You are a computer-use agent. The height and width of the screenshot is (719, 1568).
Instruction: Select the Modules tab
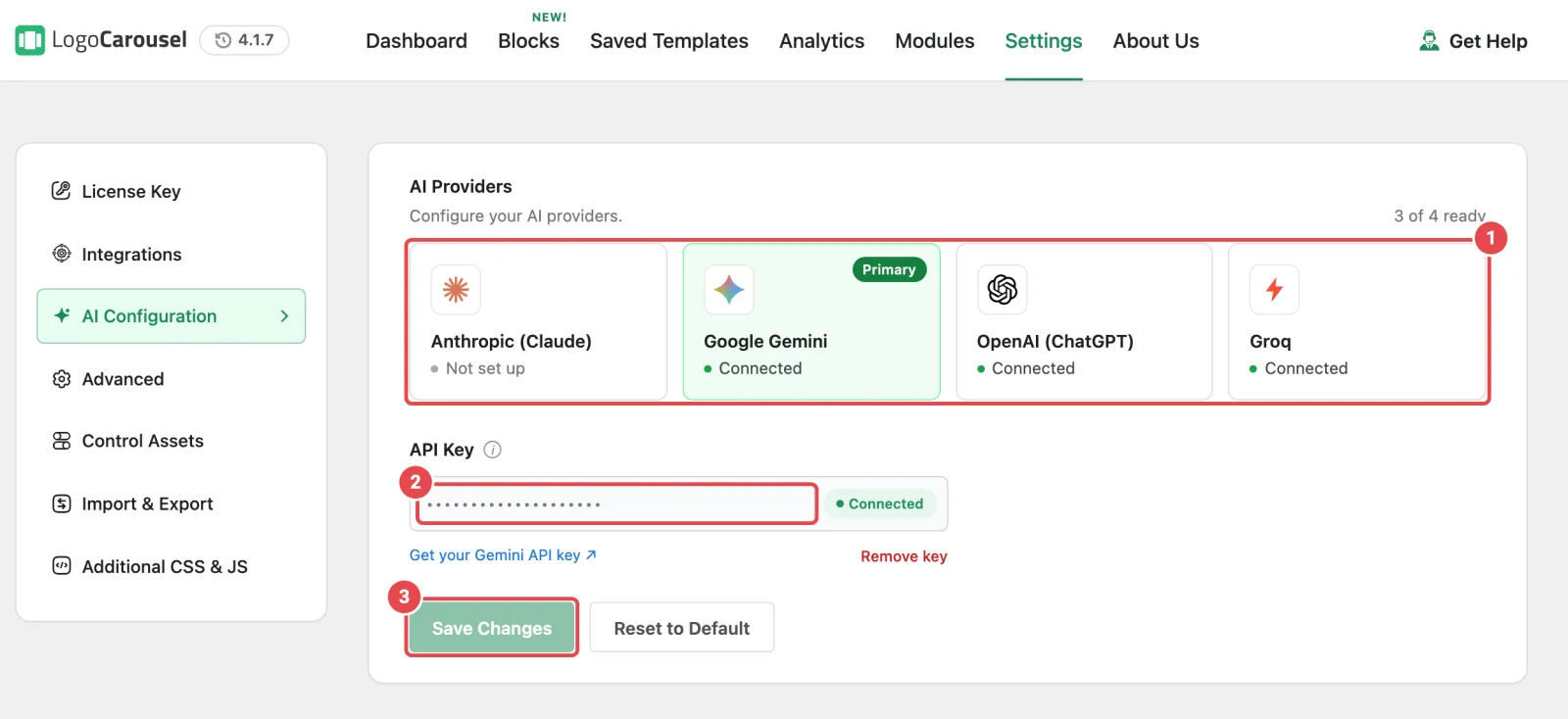tap(934, 41)
